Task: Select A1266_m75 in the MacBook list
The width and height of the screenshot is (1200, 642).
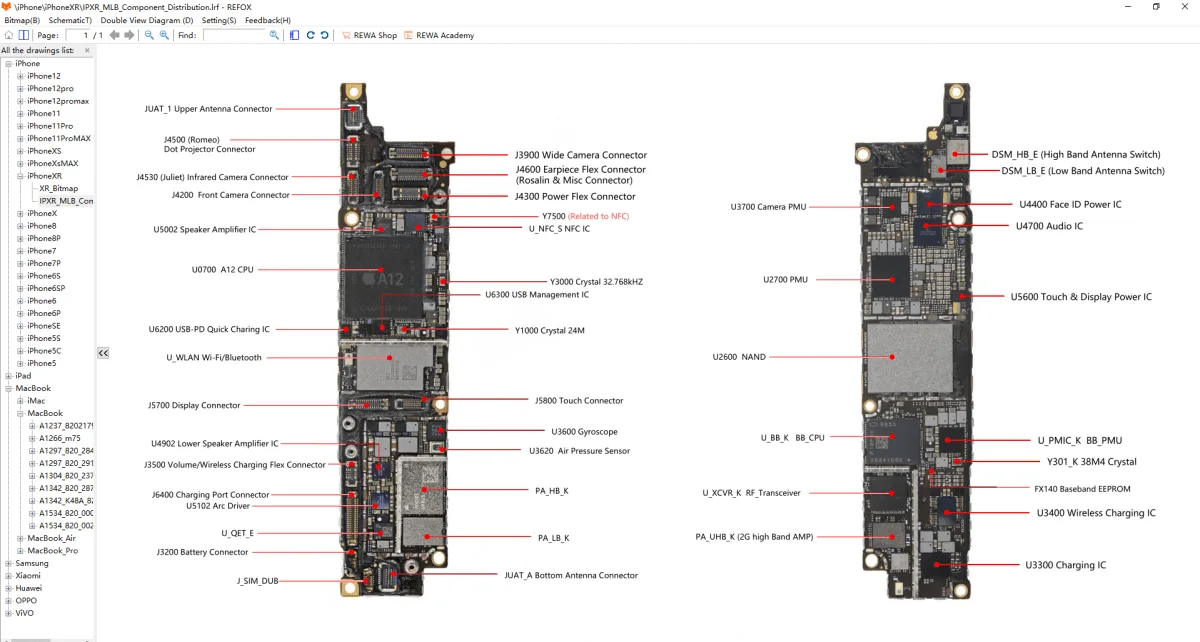Action: [58, 438]
